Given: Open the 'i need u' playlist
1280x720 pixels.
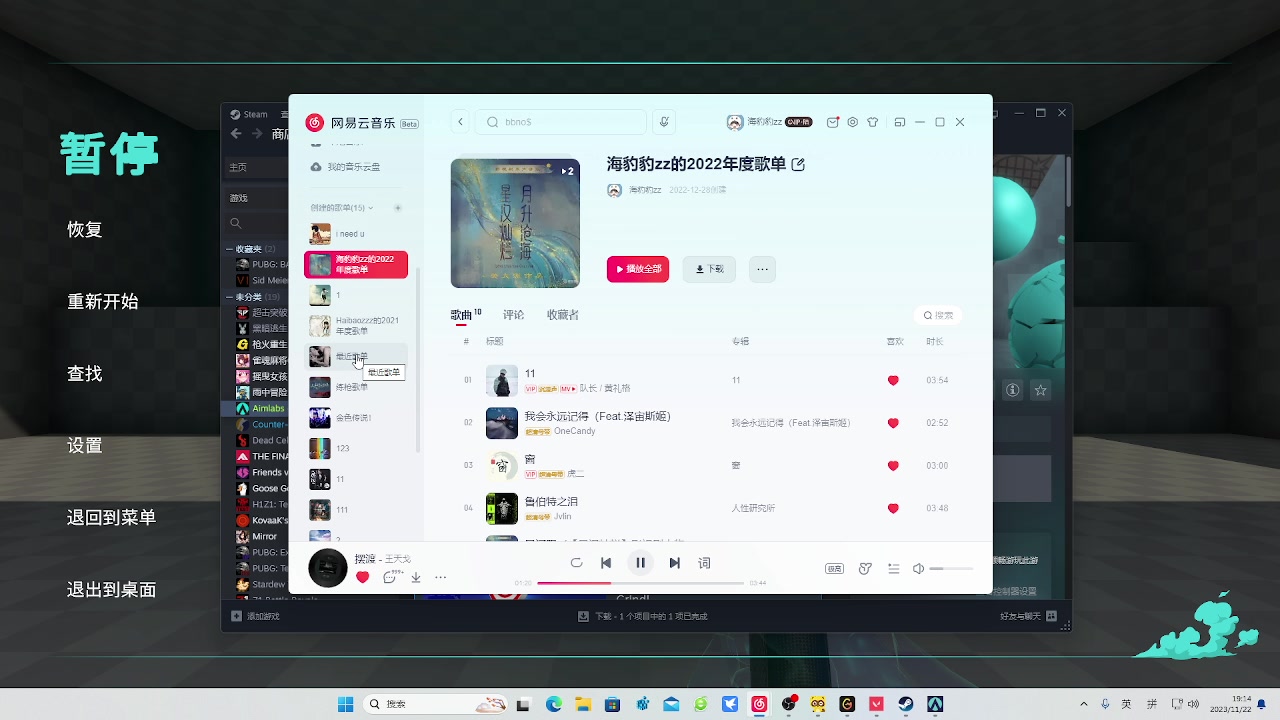Looking at the screenshot, I should (x=356, y=234).
